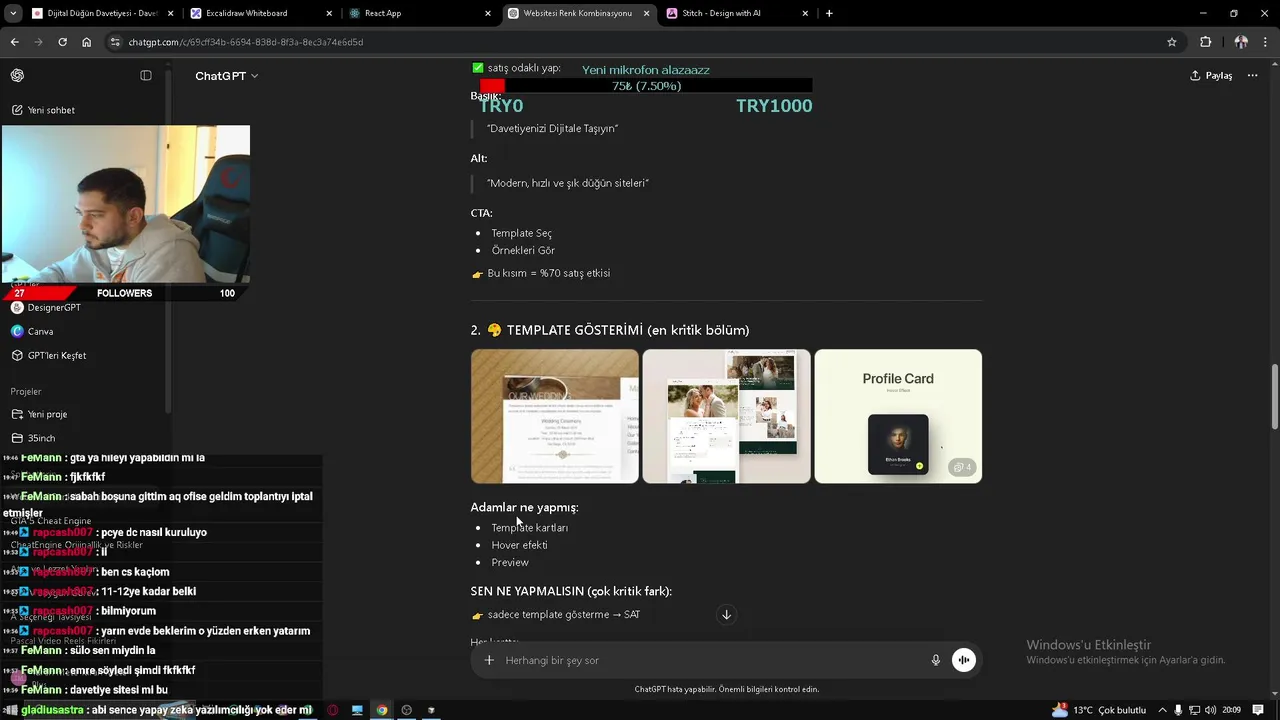Click the image count badge showing 4
The image size is (1280, 720).
click(962, 467)
